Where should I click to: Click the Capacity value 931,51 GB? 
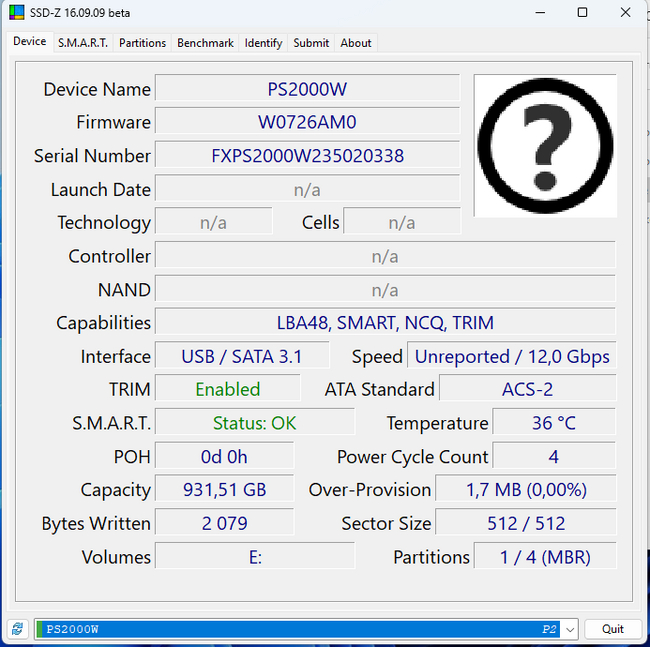224,490
